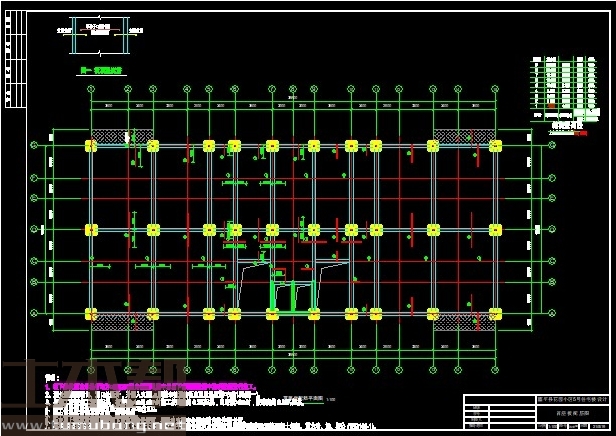Select the top axis bubble on the left side
This screenshot has height=436, width=616.
[x=35, y=146]
